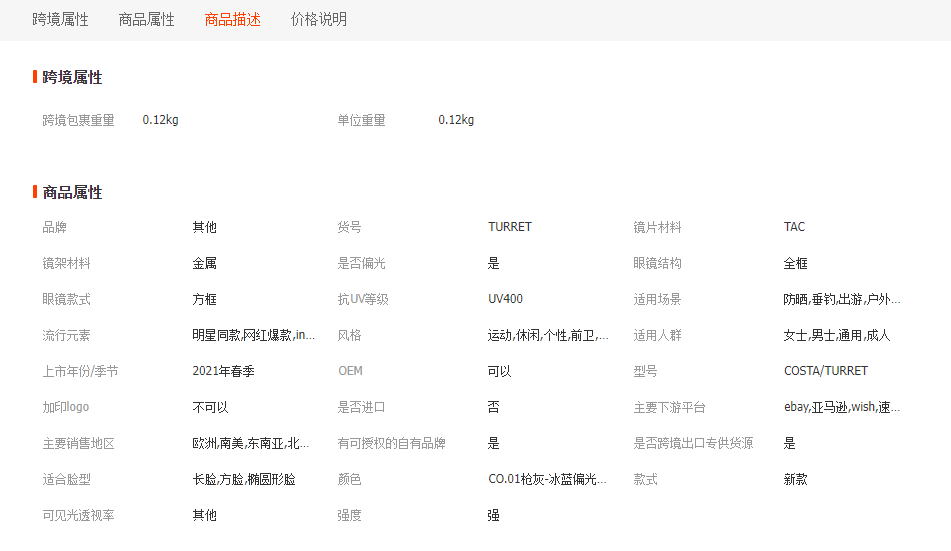Image resolution: width=951 pixels, height=551 pixels.
Task: Click the 上市年份 value 2021年春季
Action: [x=223, y=371]
